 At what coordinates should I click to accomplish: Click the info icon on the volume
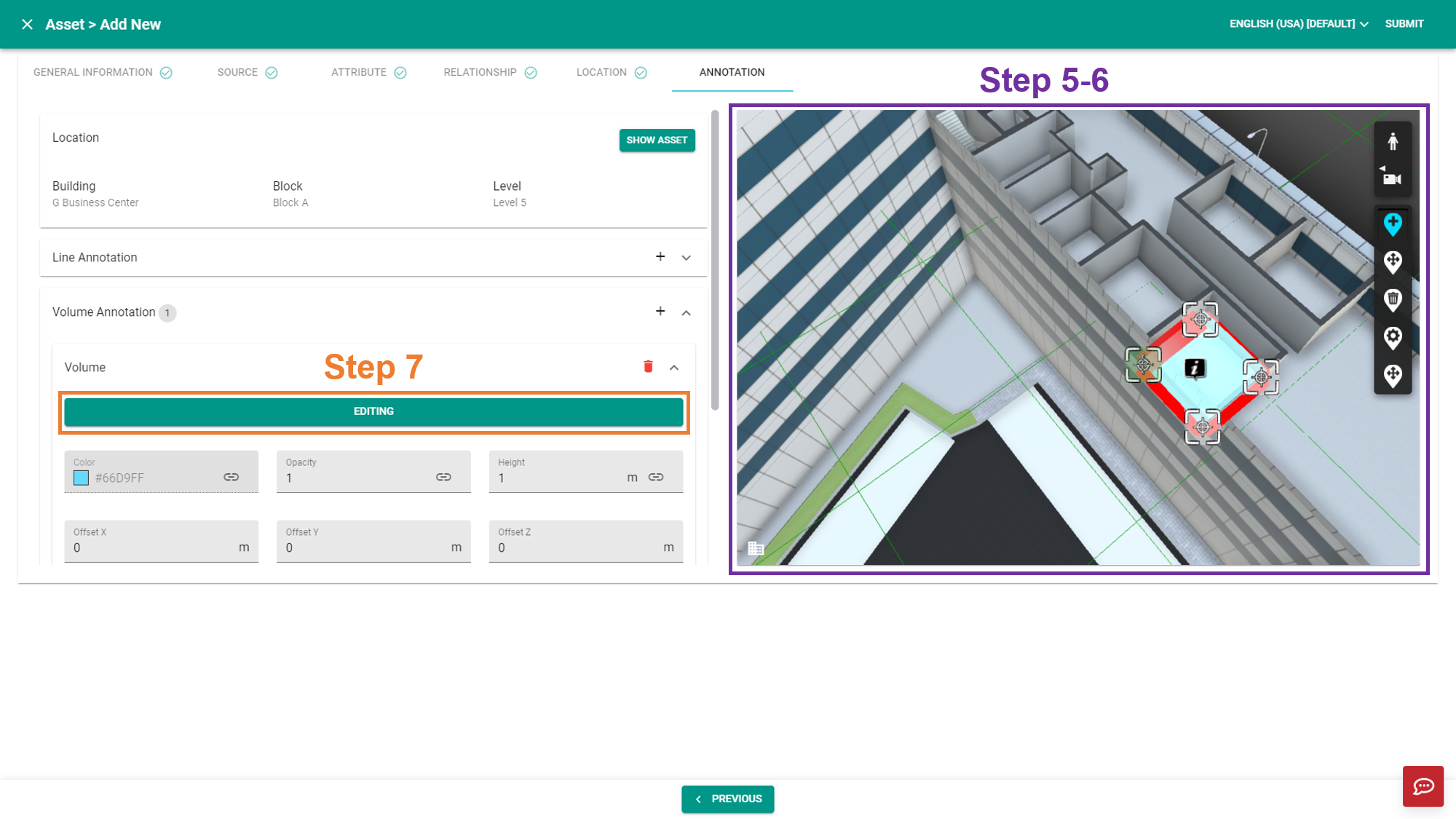(1195, 368)
